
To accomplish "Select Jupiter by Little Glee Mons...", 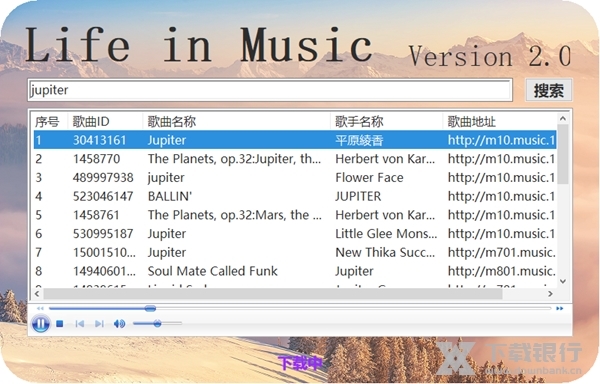I will pos(295,234).
